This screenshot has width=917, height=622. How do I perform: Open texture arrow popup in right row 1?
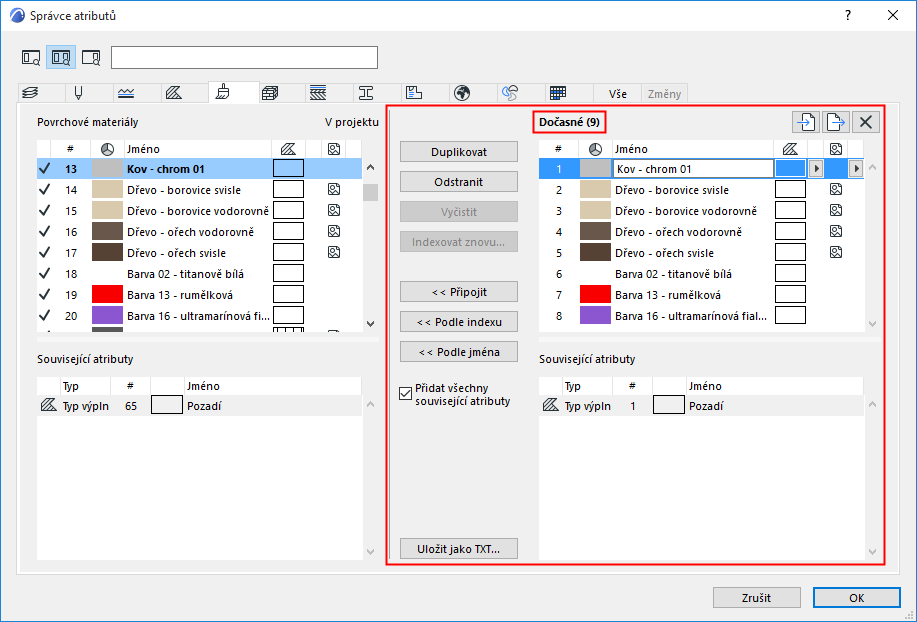coord(856,169)
